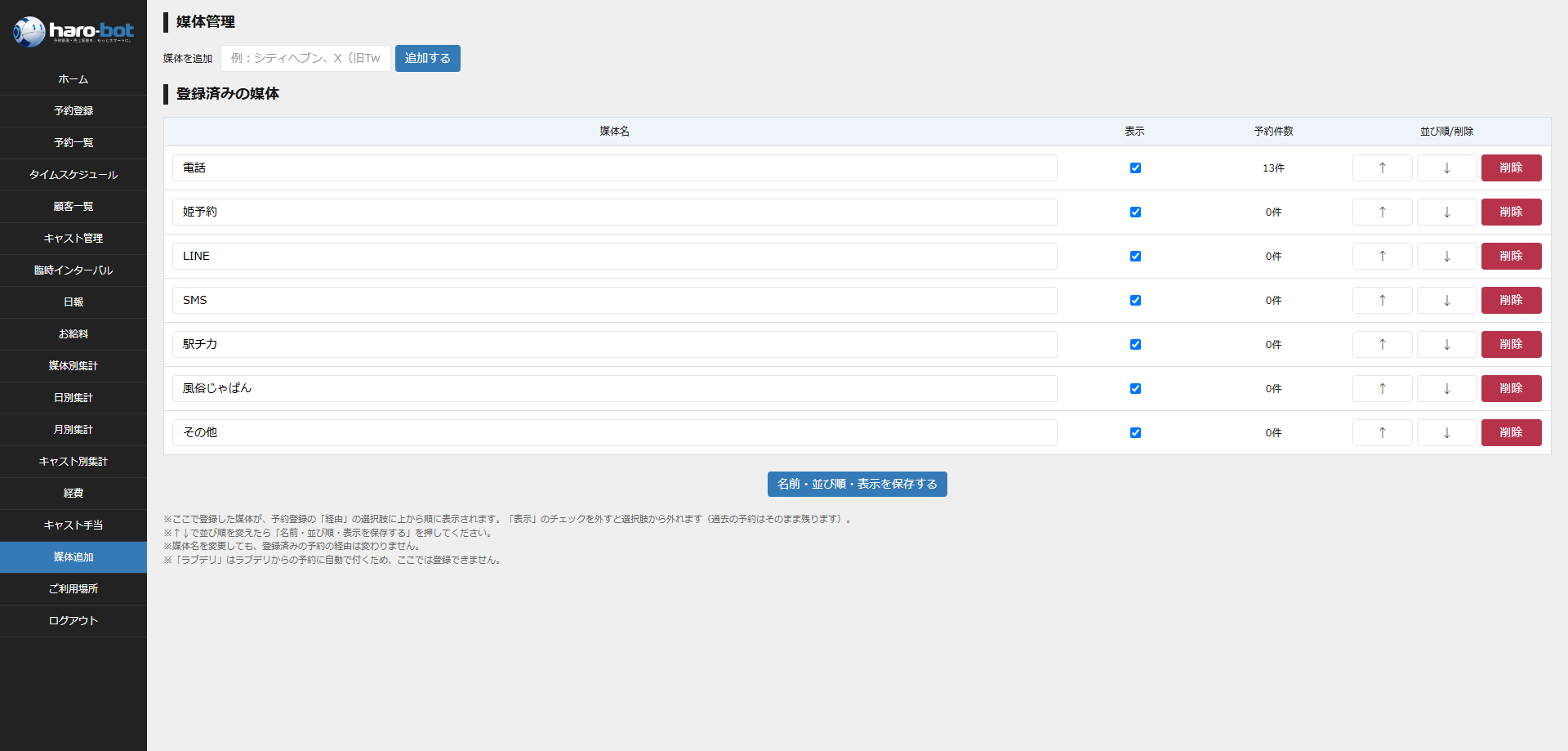Move LINE row down with arrow
Screen dimensions: 1568x751
click(1447, 256)
